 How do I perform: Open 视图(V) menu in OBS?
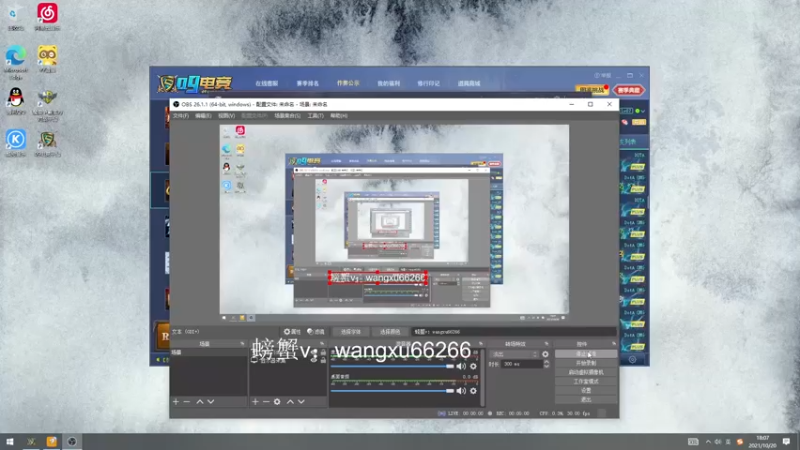pyautogui.click(x=226, y=116)
